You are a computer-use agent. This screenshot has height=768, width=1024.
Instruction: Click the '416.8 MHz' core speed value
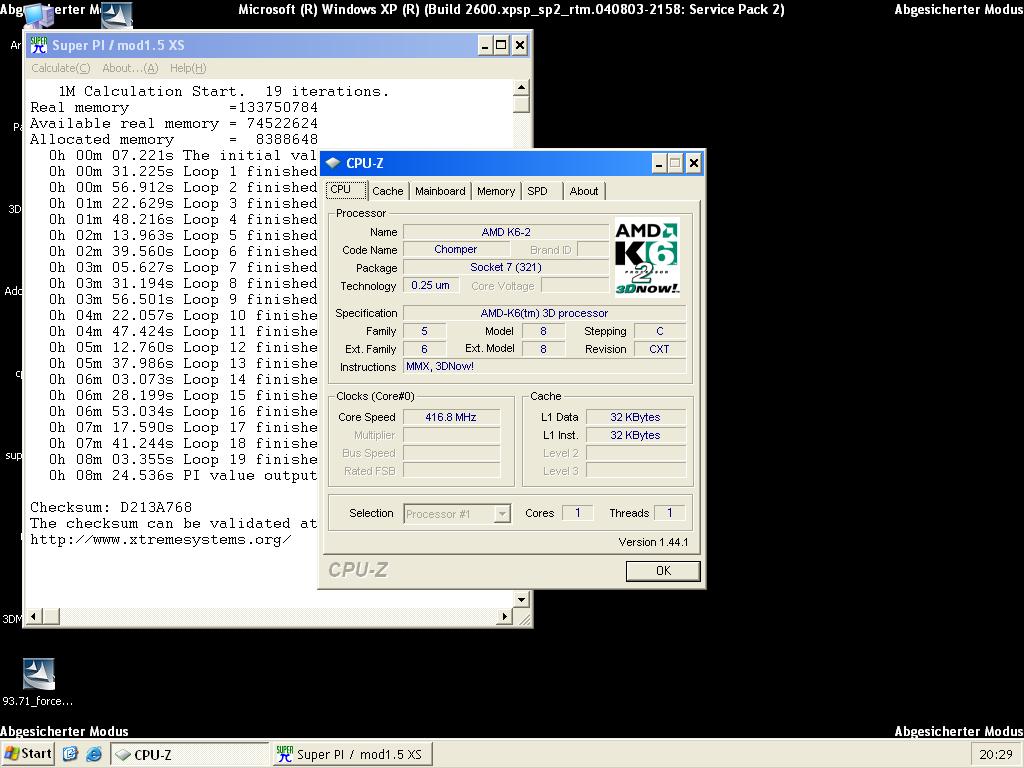click(451, 417)
